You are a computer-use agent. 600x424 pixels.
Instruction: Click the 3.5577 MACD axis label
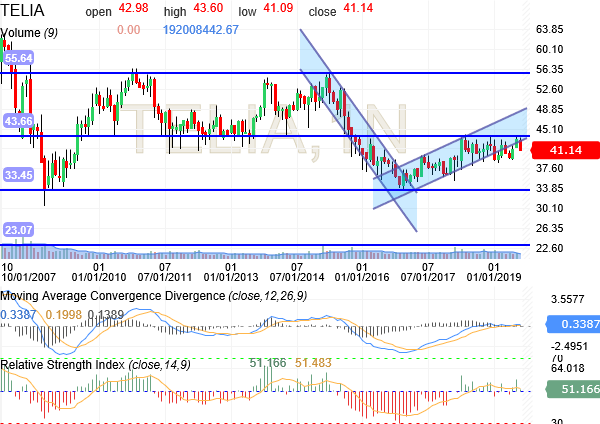pyautogui.click(x=567, y=299)
